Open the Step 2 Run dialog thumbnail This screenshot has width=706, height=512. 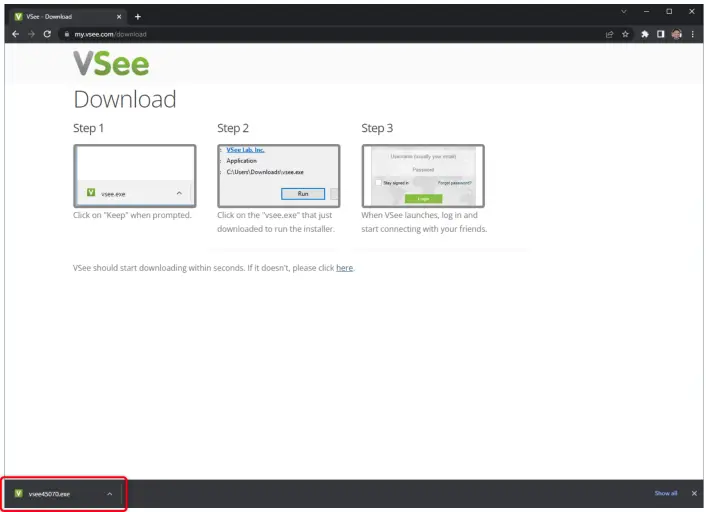point(278,176)
